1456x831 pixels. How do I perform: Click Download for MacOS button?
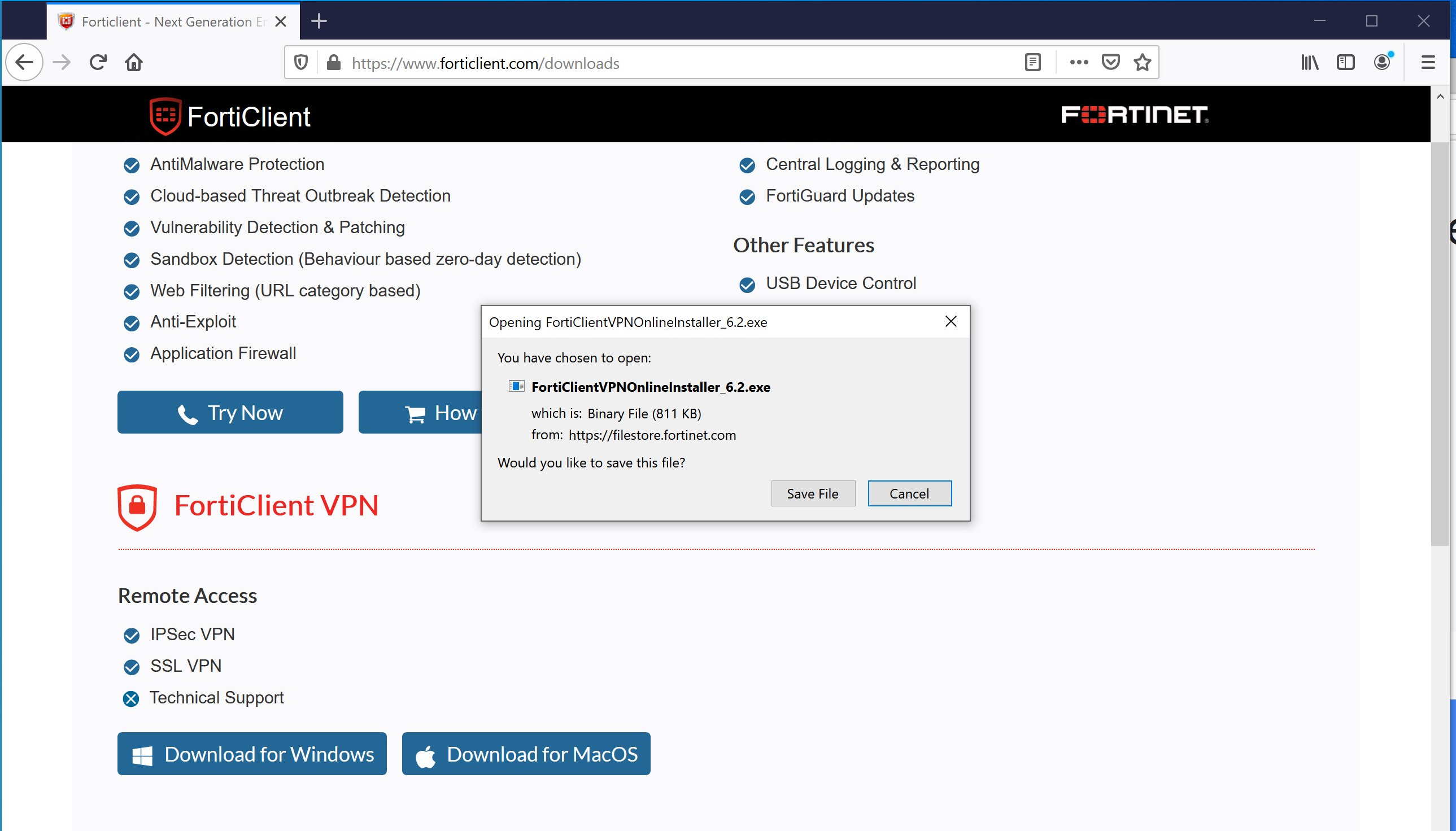[526, 754]
